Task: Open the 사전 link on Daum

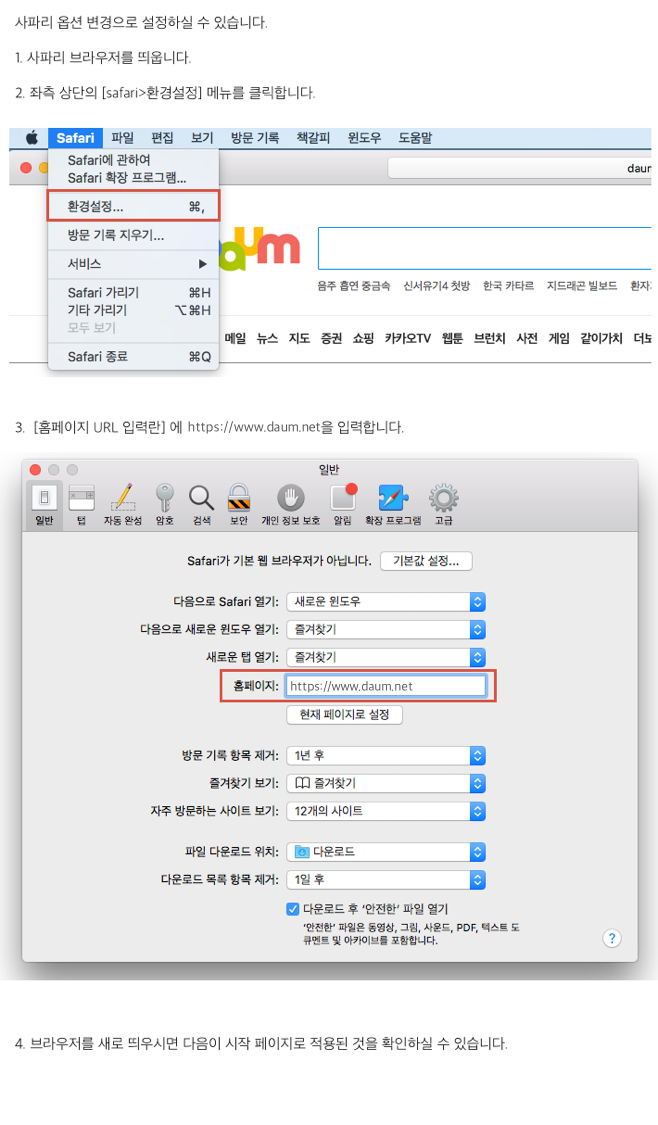Action: [x=527, y=339]
